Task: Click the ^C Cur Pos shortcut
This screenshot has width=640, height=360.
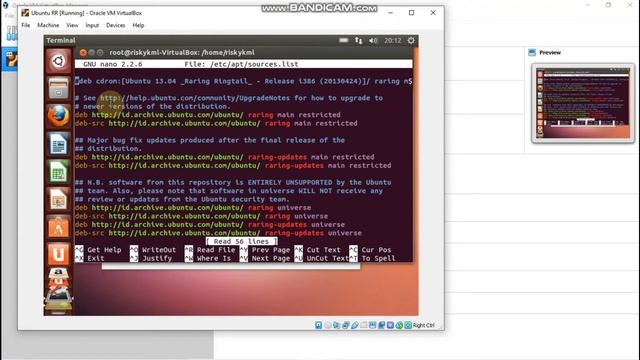Action: [x=370, y=250]
